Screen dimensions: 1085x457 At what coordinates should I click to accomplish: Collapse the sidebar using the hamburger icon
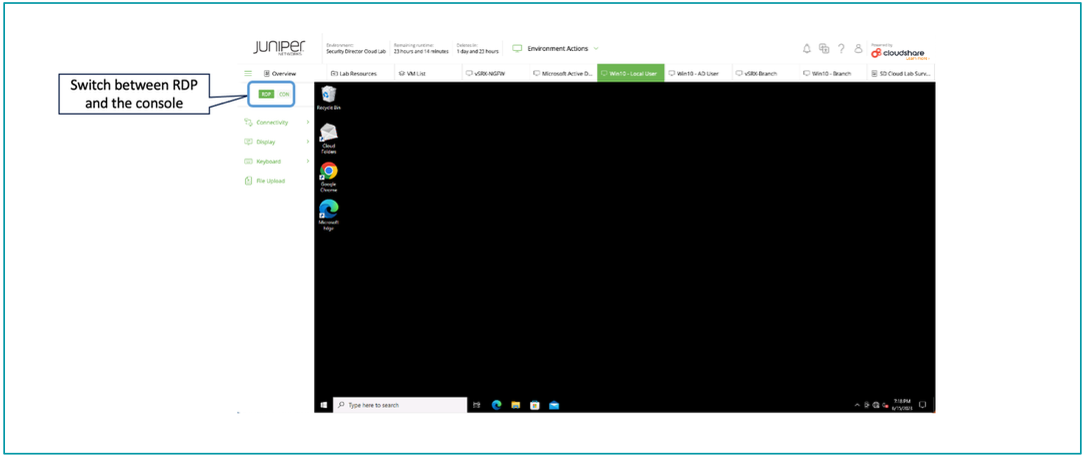pos(249,73)
